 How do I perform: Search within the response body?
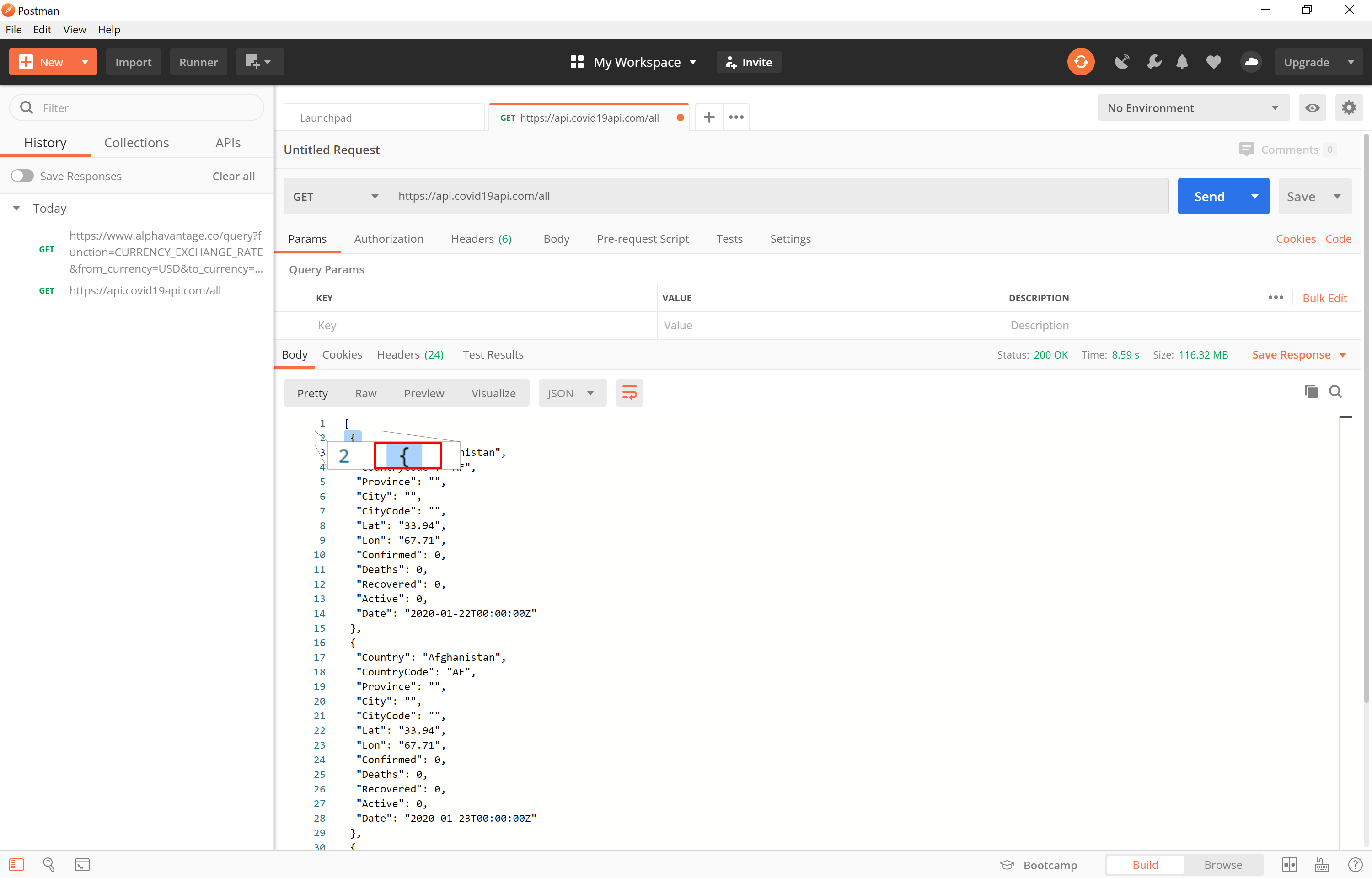coord(1335,392)
